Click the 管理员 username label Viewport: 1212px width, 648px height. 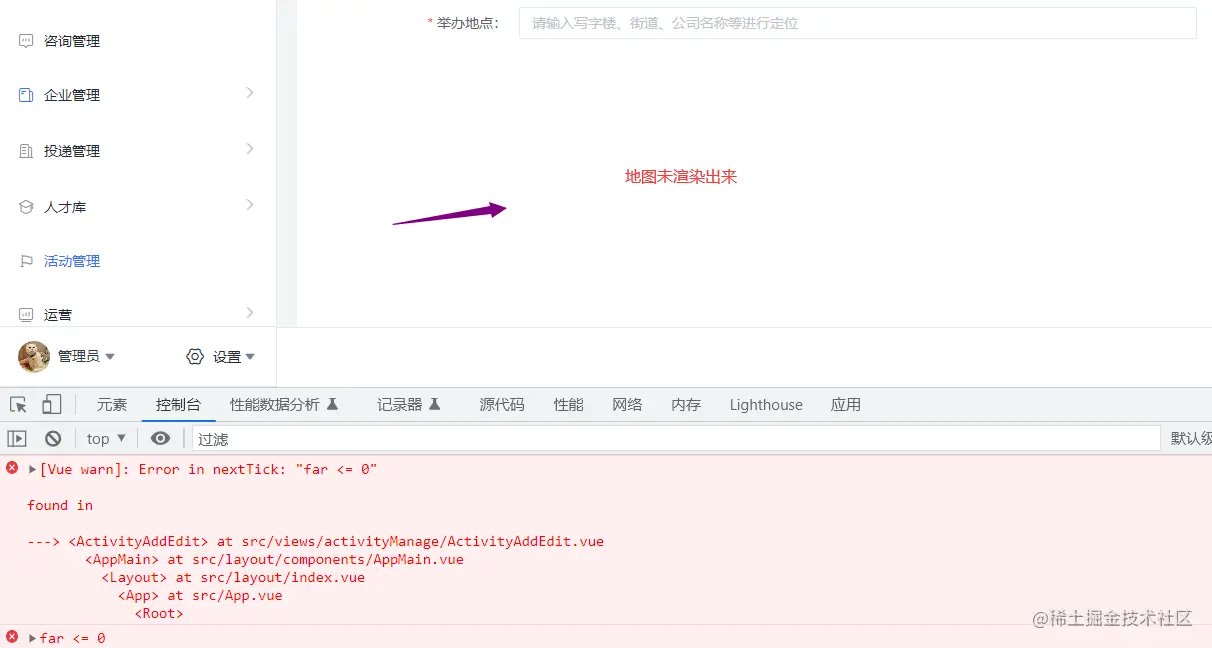78,357
